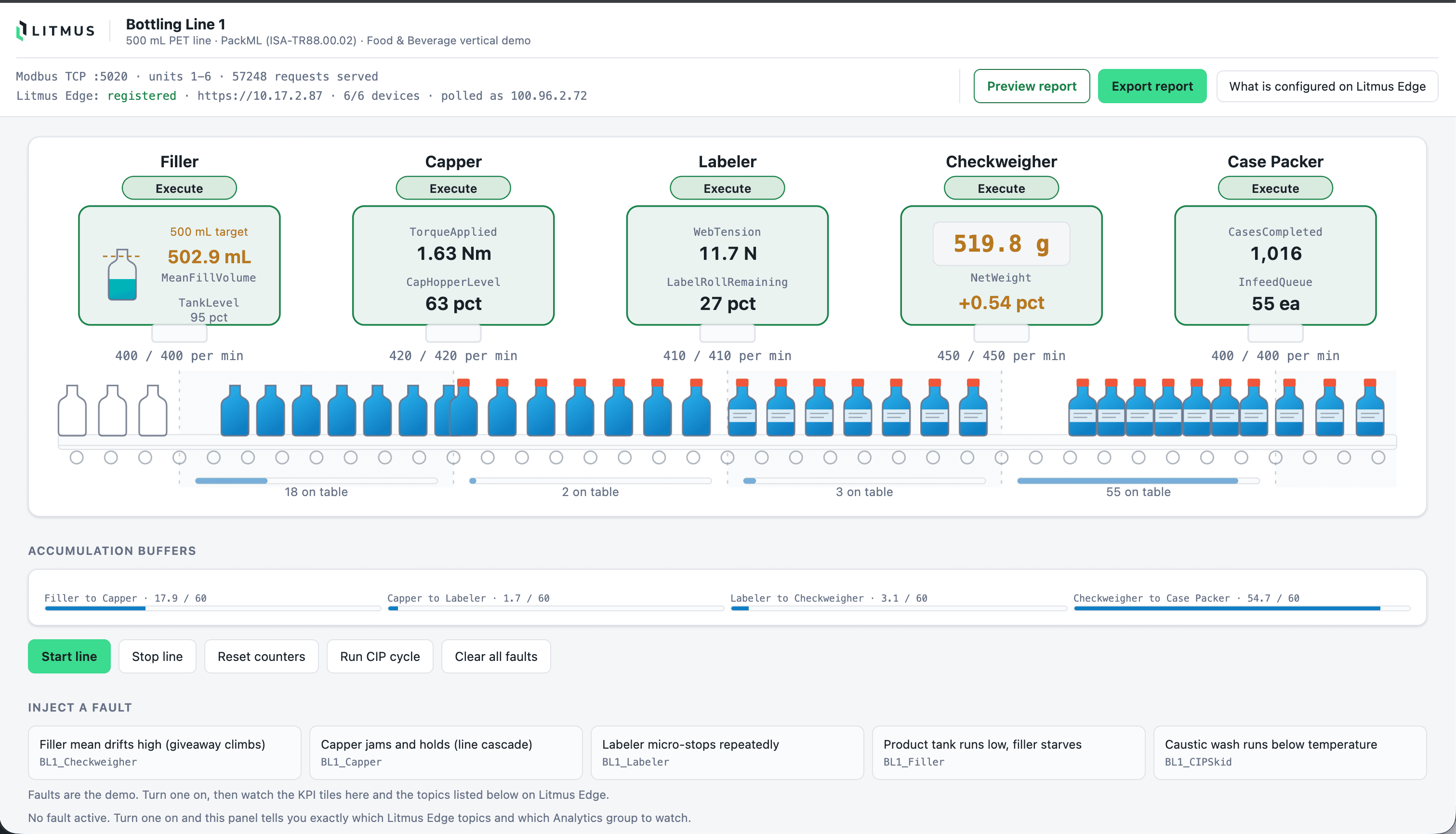Activate Caustic wash runs below temperature fault

coord(1290,753)
